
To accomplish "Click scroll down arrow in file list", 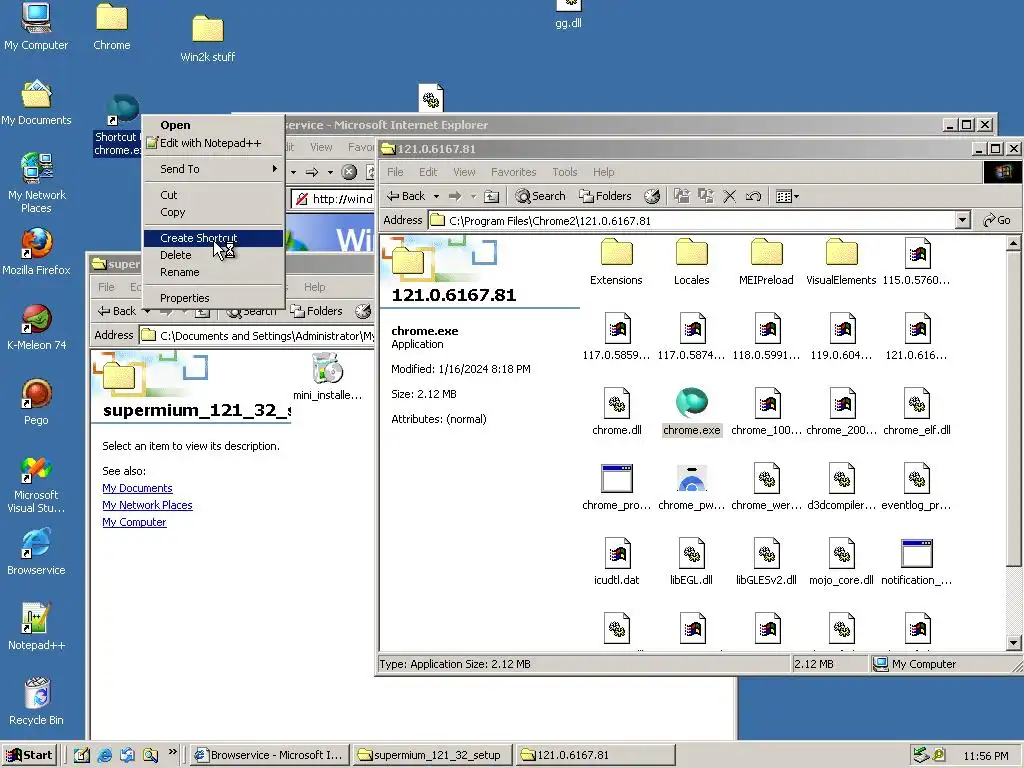I will 1014,643.
